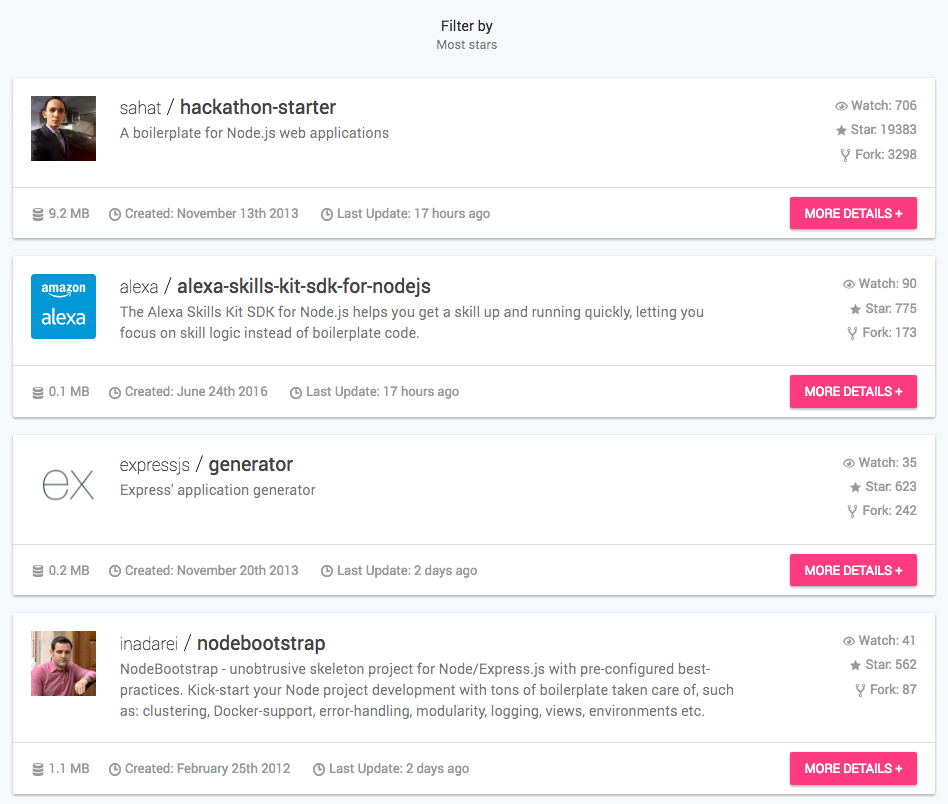Click the database size icon beside 9.2 MB
Viewport: 948px width, 804px height.
pyautogui.click(x=37, y=215)
